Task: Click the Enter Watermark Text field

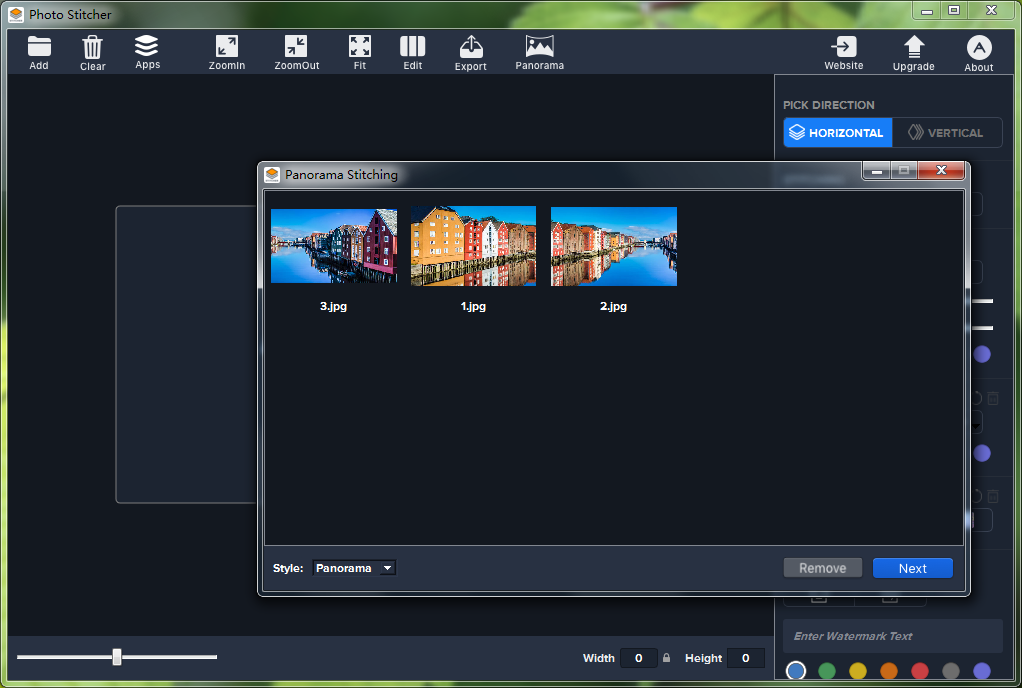Action: point(892,636)
